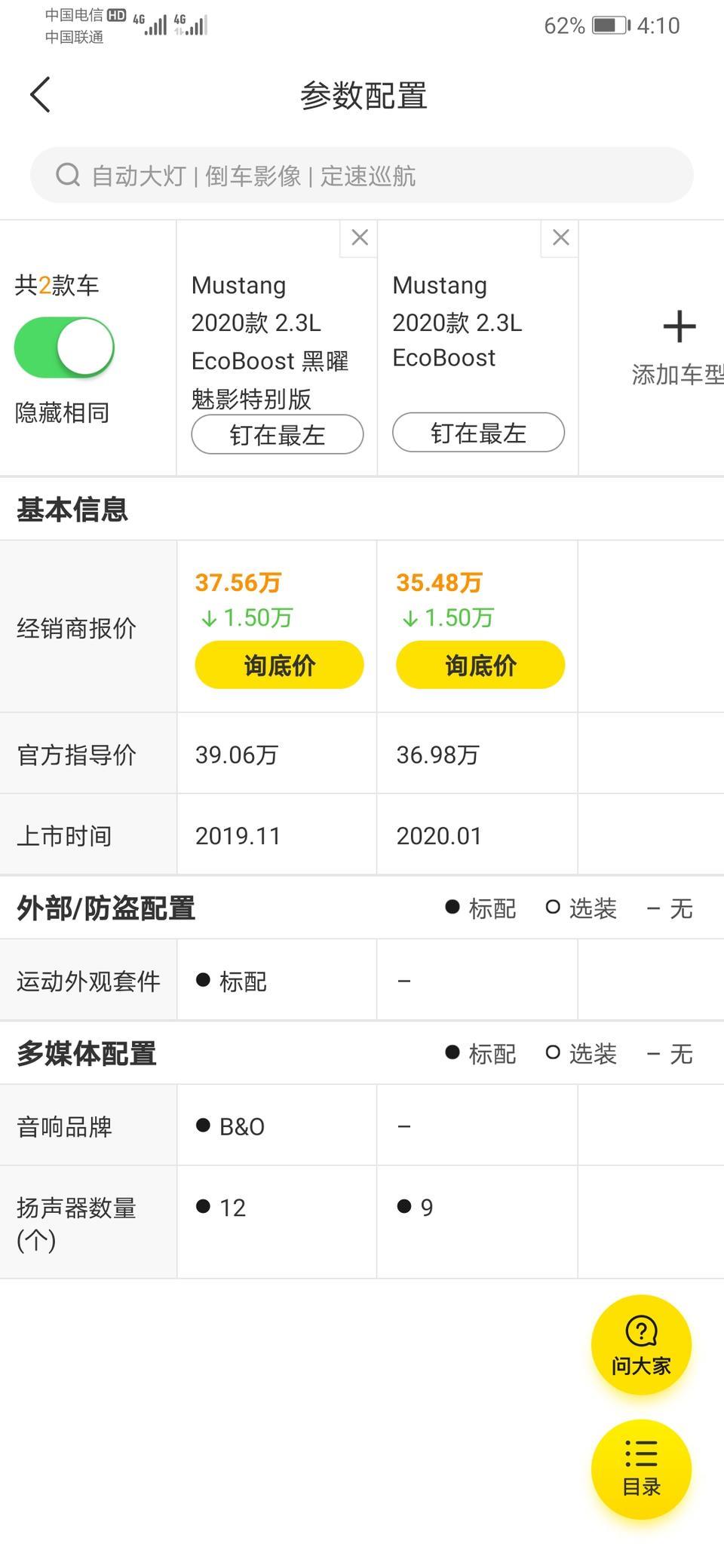Remove the 黑曜魅影特别版 model with the X icon
The width and height of the screenshot is (724, 1568).
[359, 238]
